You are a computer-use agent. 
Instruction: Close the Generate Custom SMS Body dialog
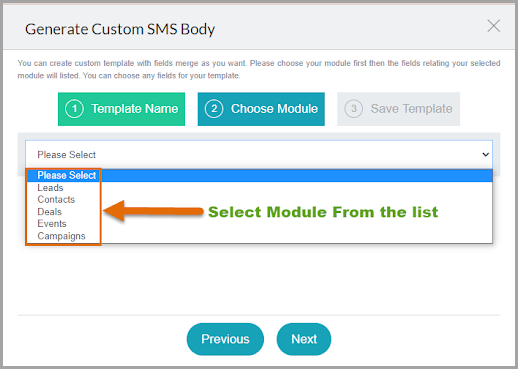pos(493,26)
